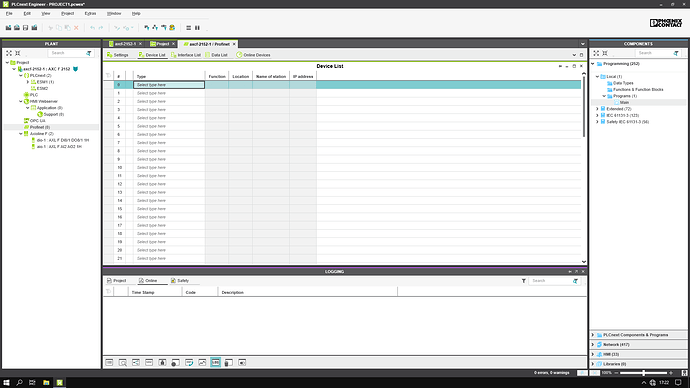Click the filter funnel icon in LOGGING panel

pyautogui.click(x=524, y=281)
